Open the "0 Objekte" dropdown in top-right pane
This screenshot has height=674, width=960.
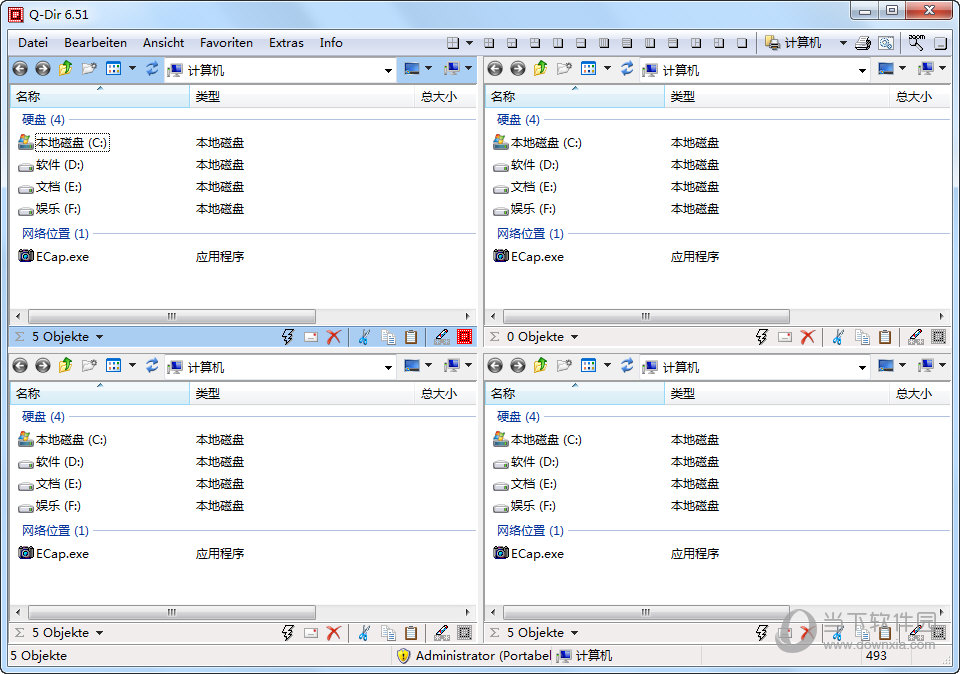pyautogui.click(x=574, y=337)
